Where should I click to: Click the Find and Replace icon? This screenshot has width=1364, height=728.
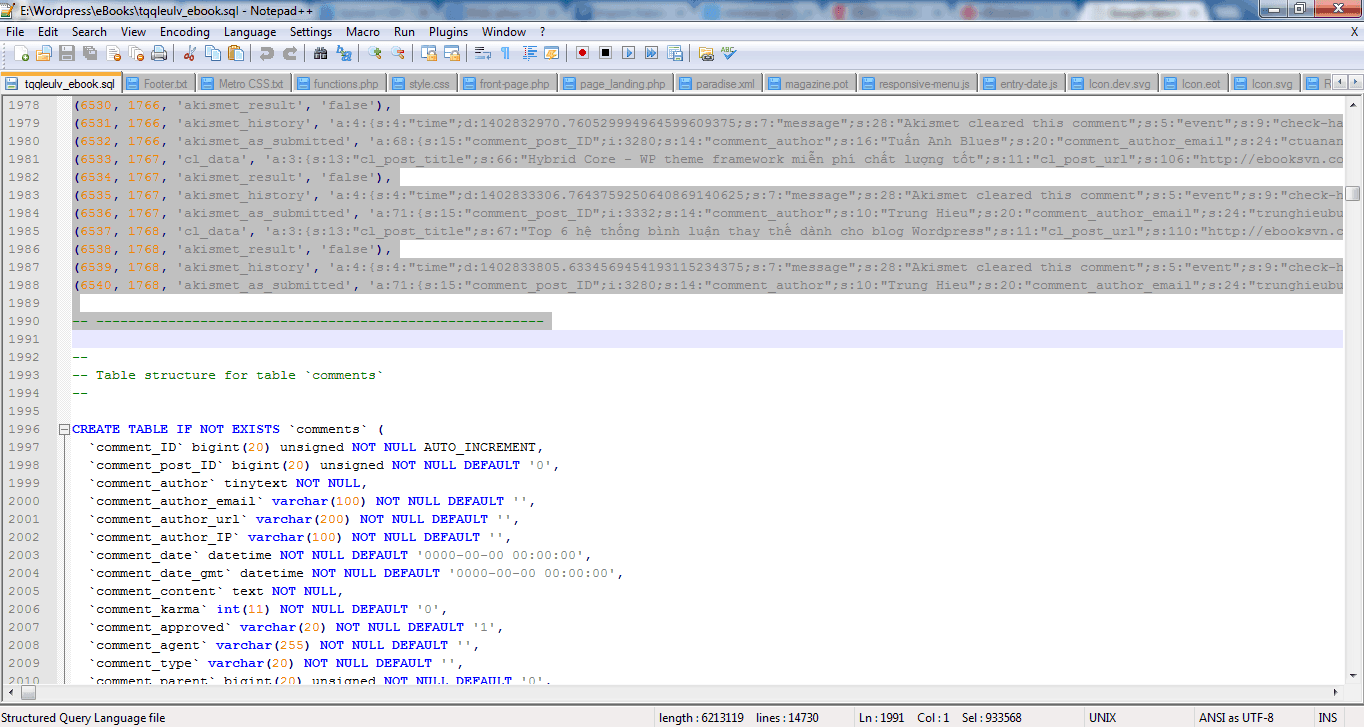point(344,53)
